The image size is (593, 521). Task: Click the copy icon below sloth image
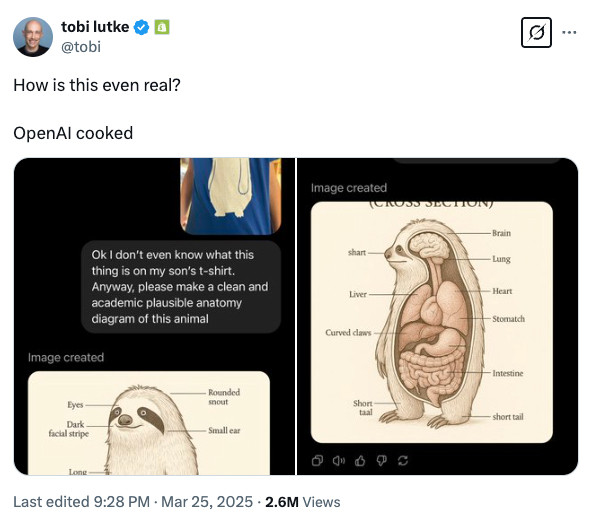317,461
